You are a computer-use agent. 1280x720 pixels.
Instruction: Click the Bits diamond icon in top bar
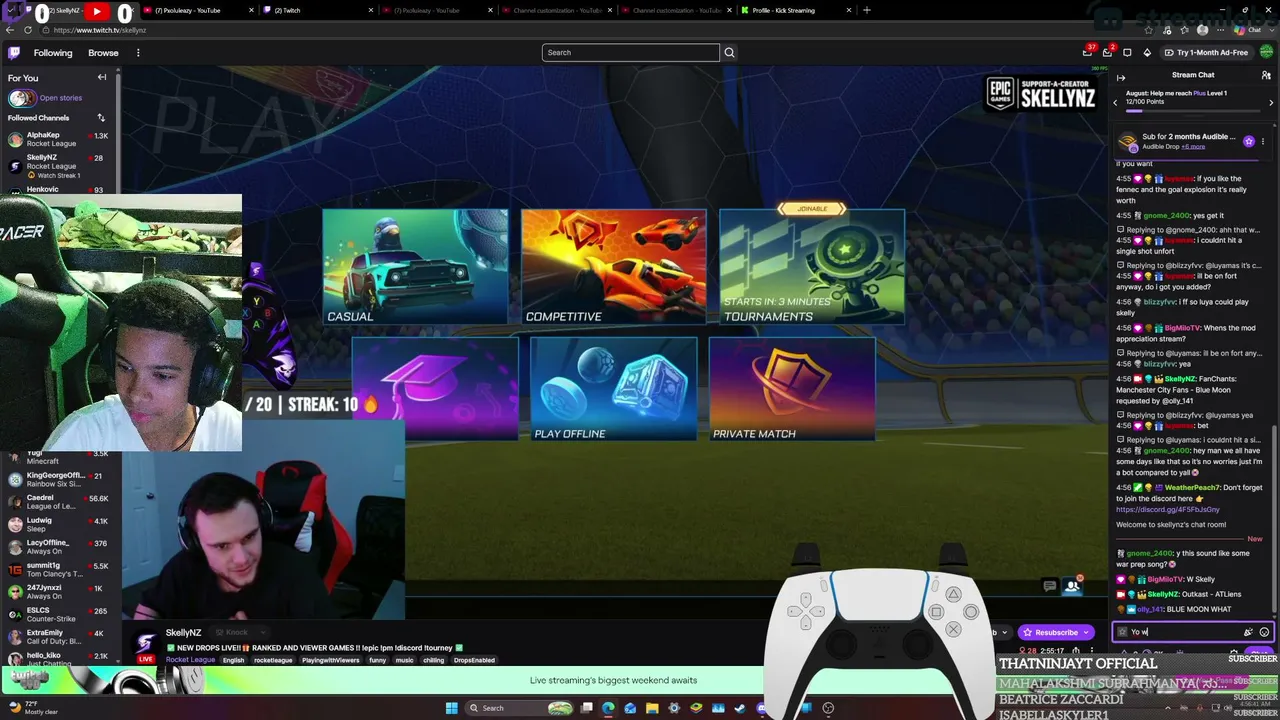(x=1147, y=52)
